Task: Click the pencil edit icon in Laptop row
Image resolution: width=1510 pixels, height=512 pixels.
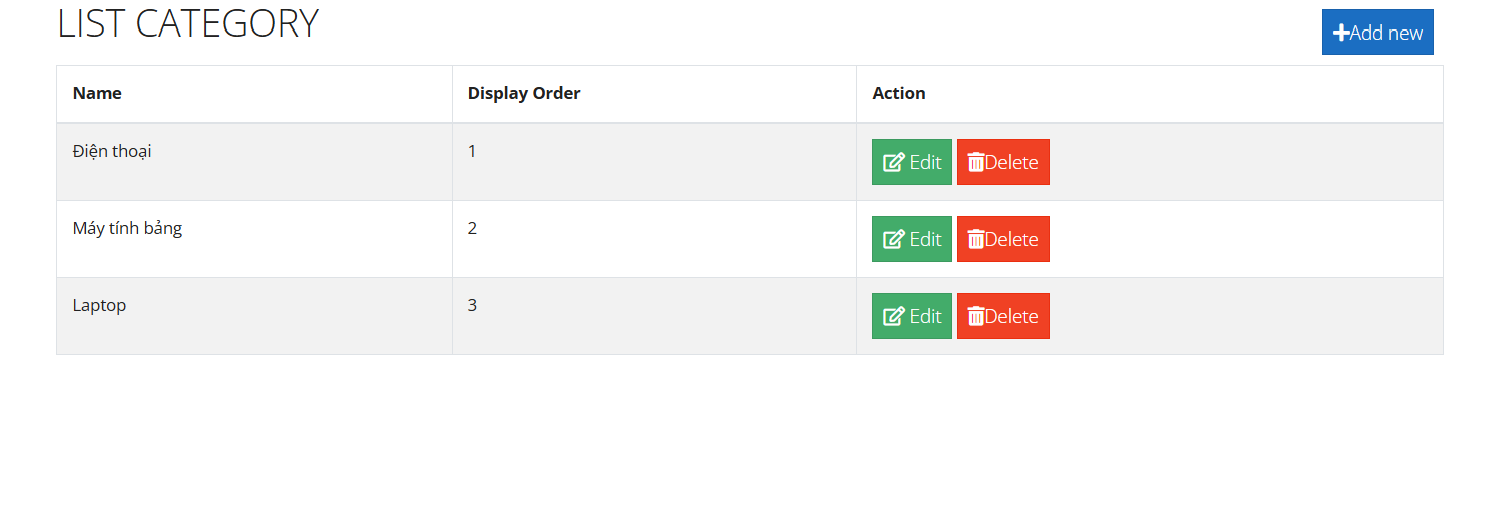Action: (894, 316)
